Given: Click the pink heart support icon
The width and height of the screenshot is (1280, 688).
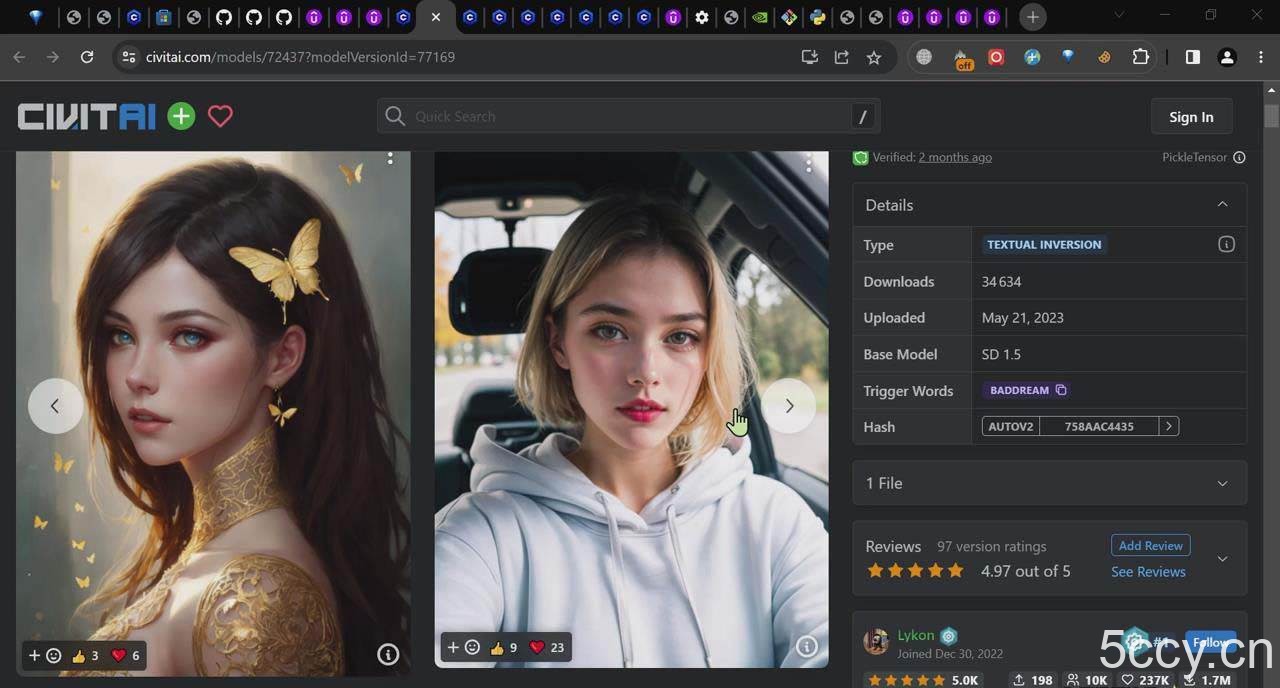Looking at the screenshot, I should (220, 116).
